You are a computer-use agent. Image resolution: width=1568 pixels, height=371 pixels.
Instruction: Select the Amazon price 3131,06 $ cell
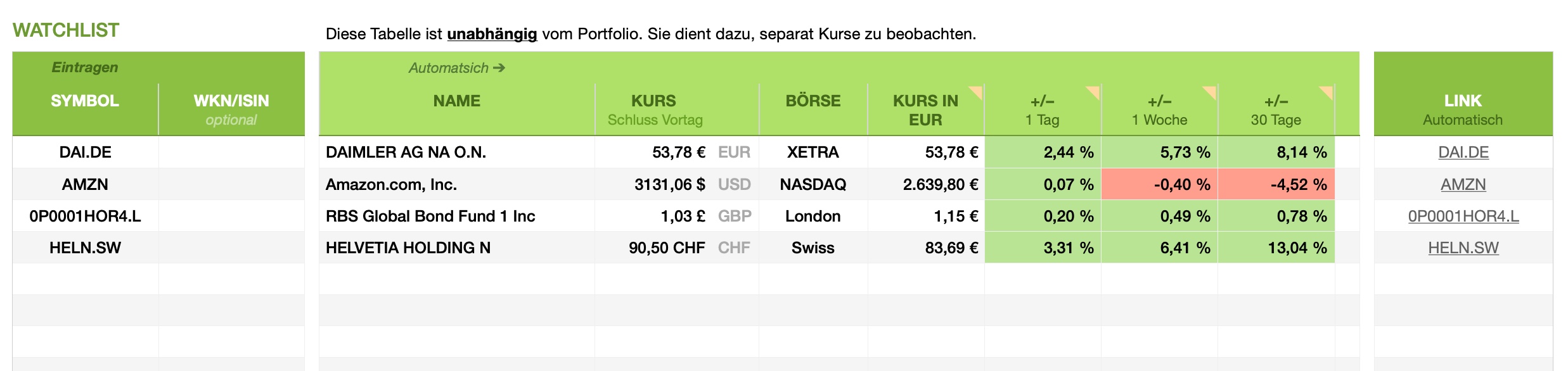pyautogui.click(x=669, y=184)
